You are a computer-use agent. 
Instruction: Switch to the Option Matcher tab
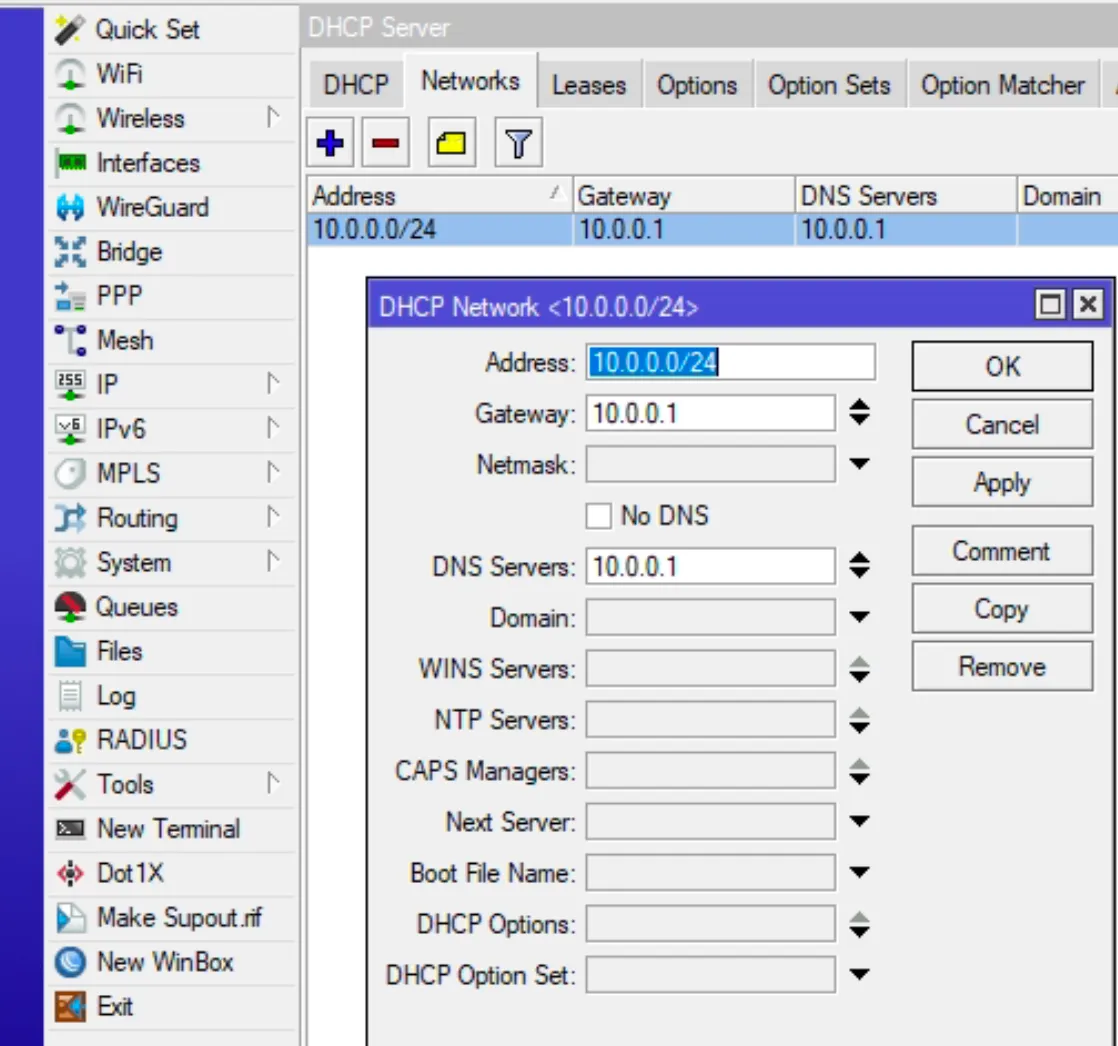[x=1002, y=85]
